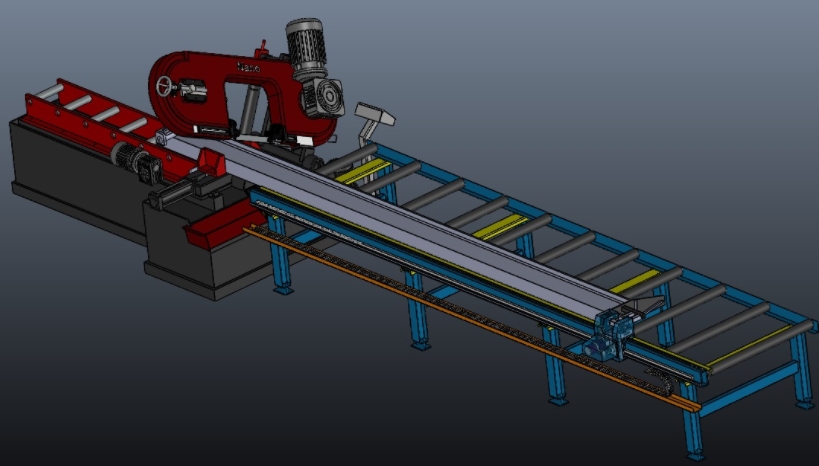Click the brand name lettering on the saw bow
This screenshot has width=819, height=466.
coord(248,67)
